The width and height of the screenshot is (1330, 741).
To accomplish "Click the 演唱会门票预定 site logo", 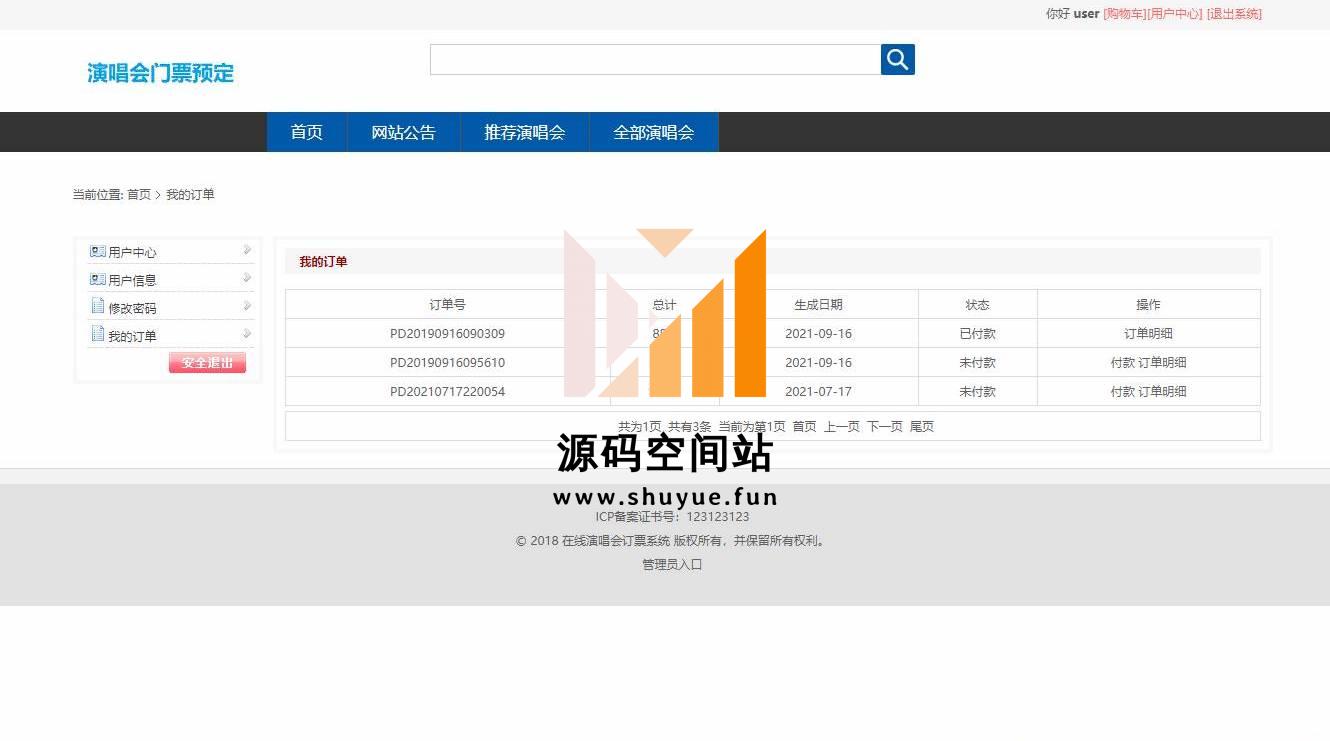I will (160, 73).
